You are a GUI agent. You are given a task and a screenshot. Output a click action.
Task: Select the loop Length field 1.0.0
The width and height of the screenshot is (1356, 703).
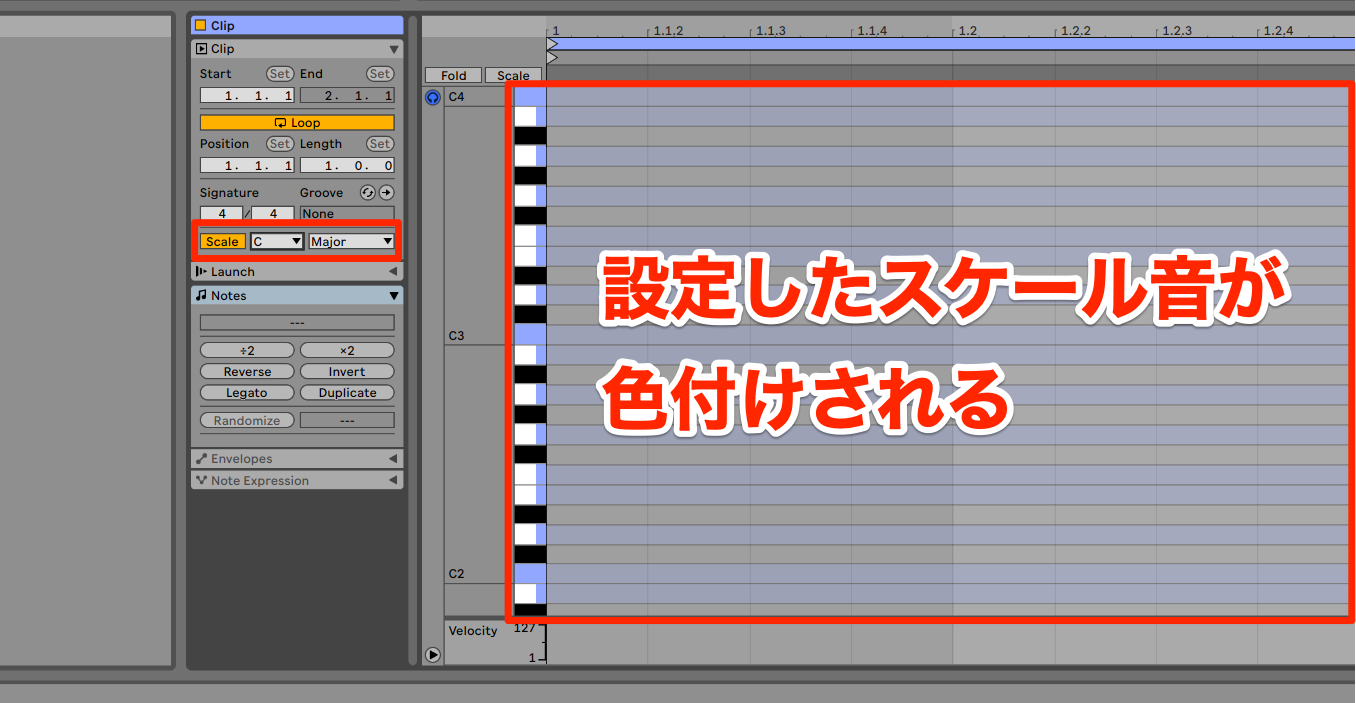pos(347,166)
